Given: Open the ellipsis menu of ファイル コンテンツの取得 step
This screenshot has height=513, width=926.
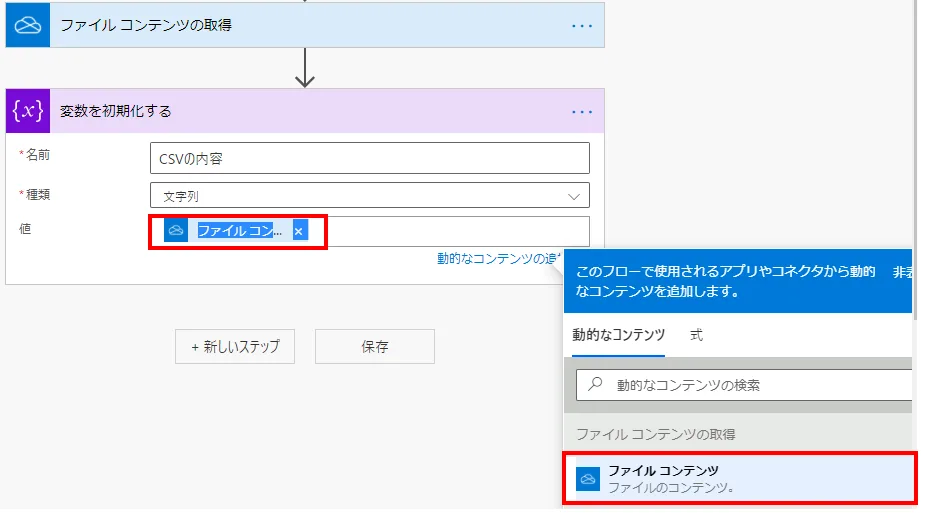Looking at the screenshot, I should pyautogui.click(x=582, y=26).
